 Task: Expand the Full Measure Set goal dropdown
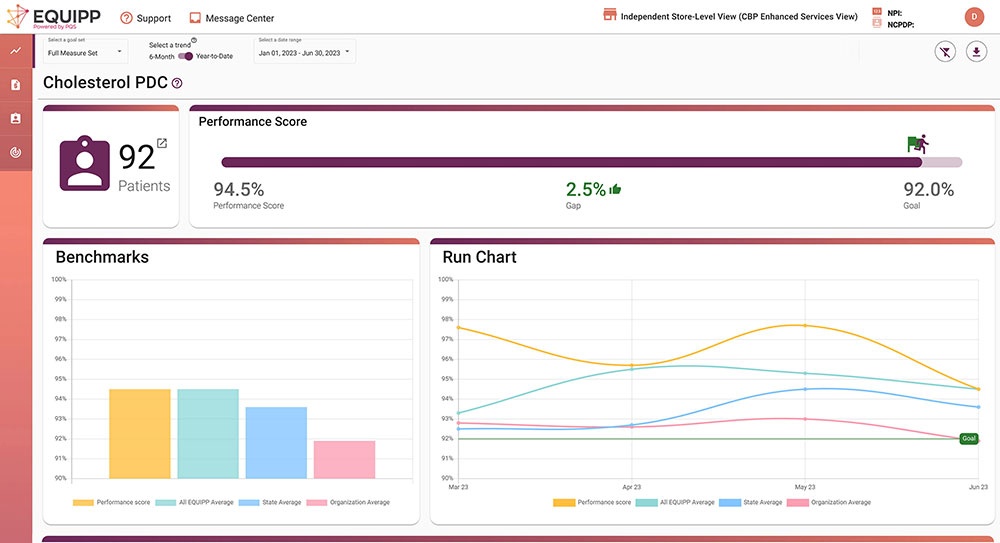pyautogui.click(x=85, y=53)
